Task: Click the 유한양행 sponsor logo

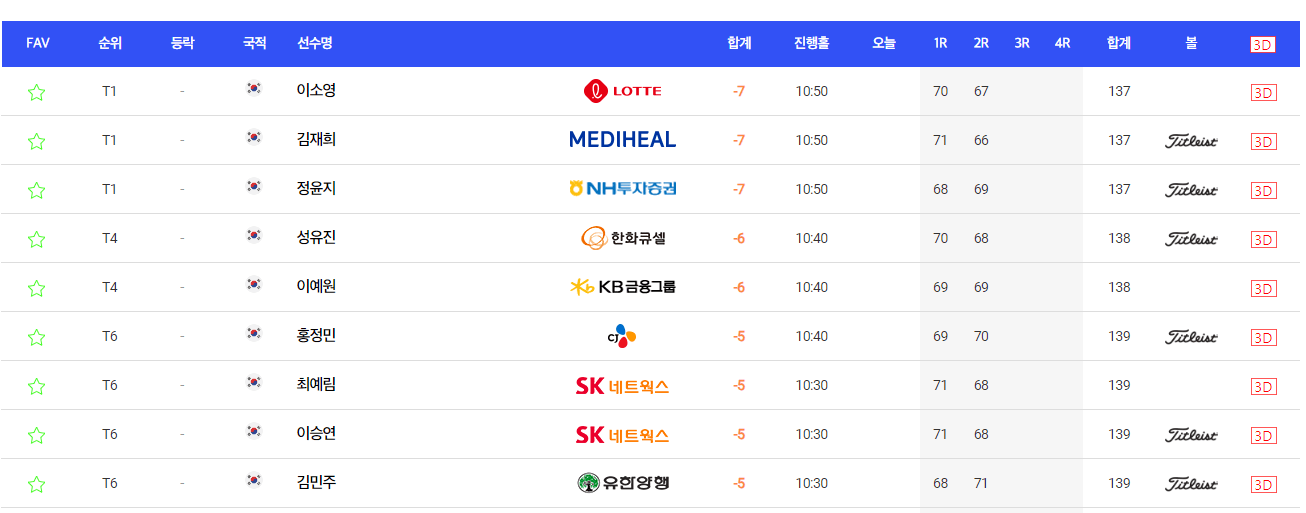Action: pyautogui.click(x=622, y=483)
